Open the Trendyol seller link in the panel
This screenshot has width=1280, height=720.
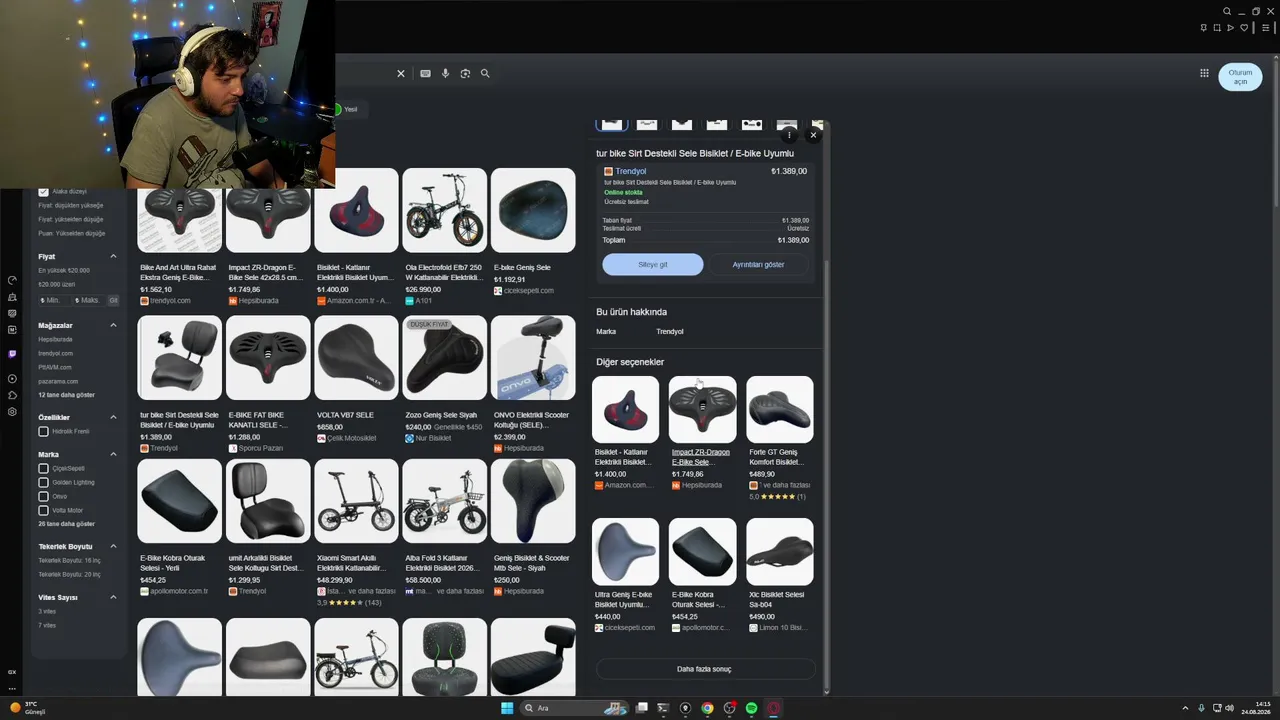click(631, 171)
